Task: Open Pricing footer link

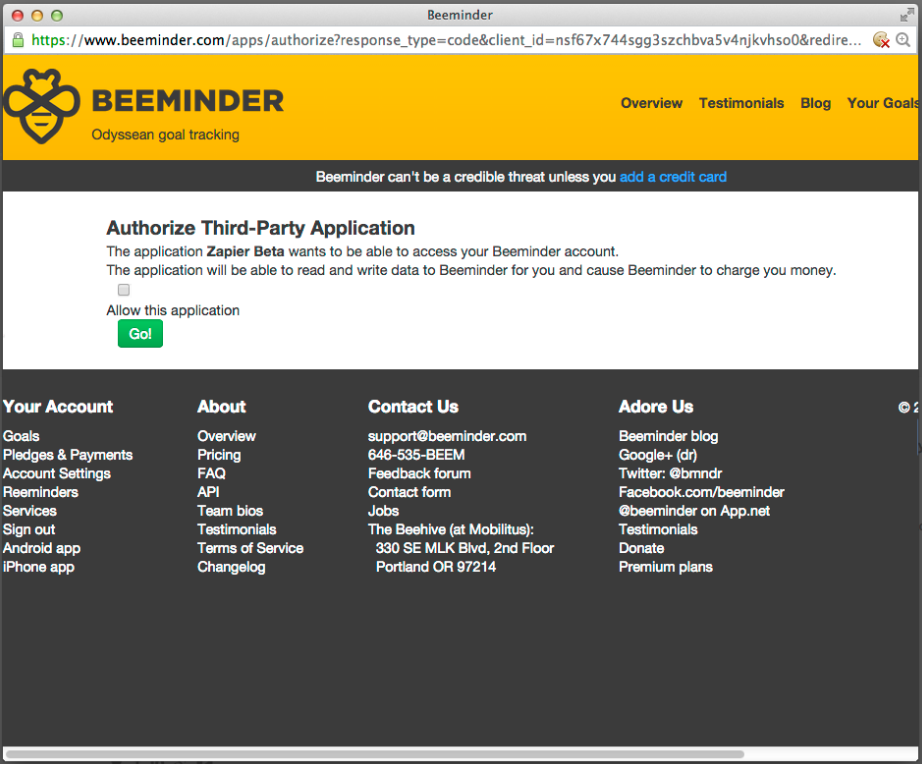Action: coord(219,455)
